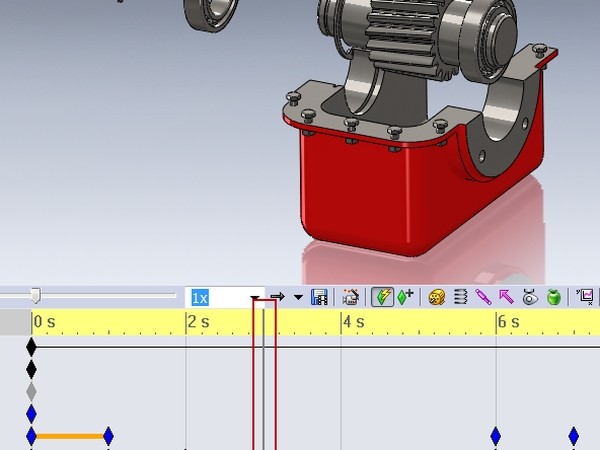Click the orange change bar between keys
This screenshot has width=600, height=450.
[70, 436]
